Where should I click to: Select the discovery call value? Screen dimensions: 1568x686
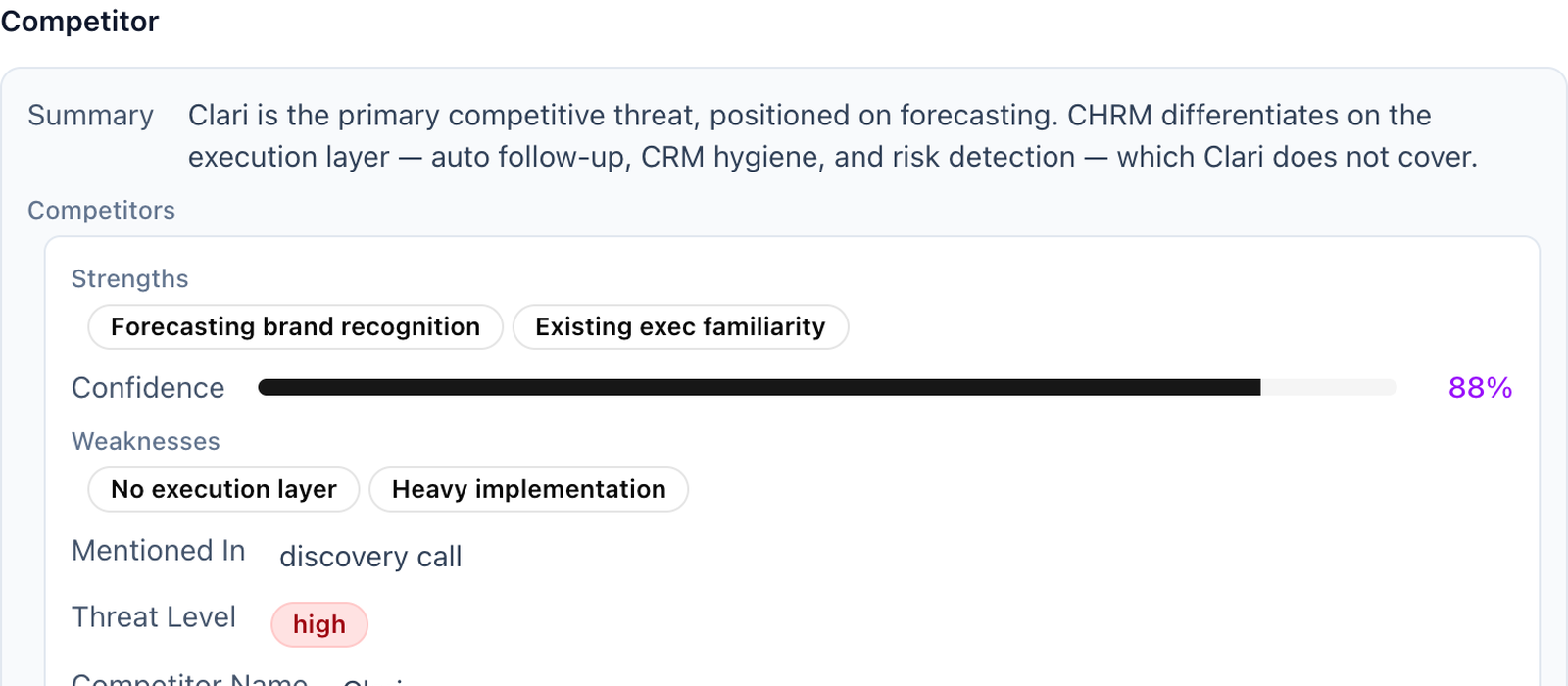(x=370, y=557)
